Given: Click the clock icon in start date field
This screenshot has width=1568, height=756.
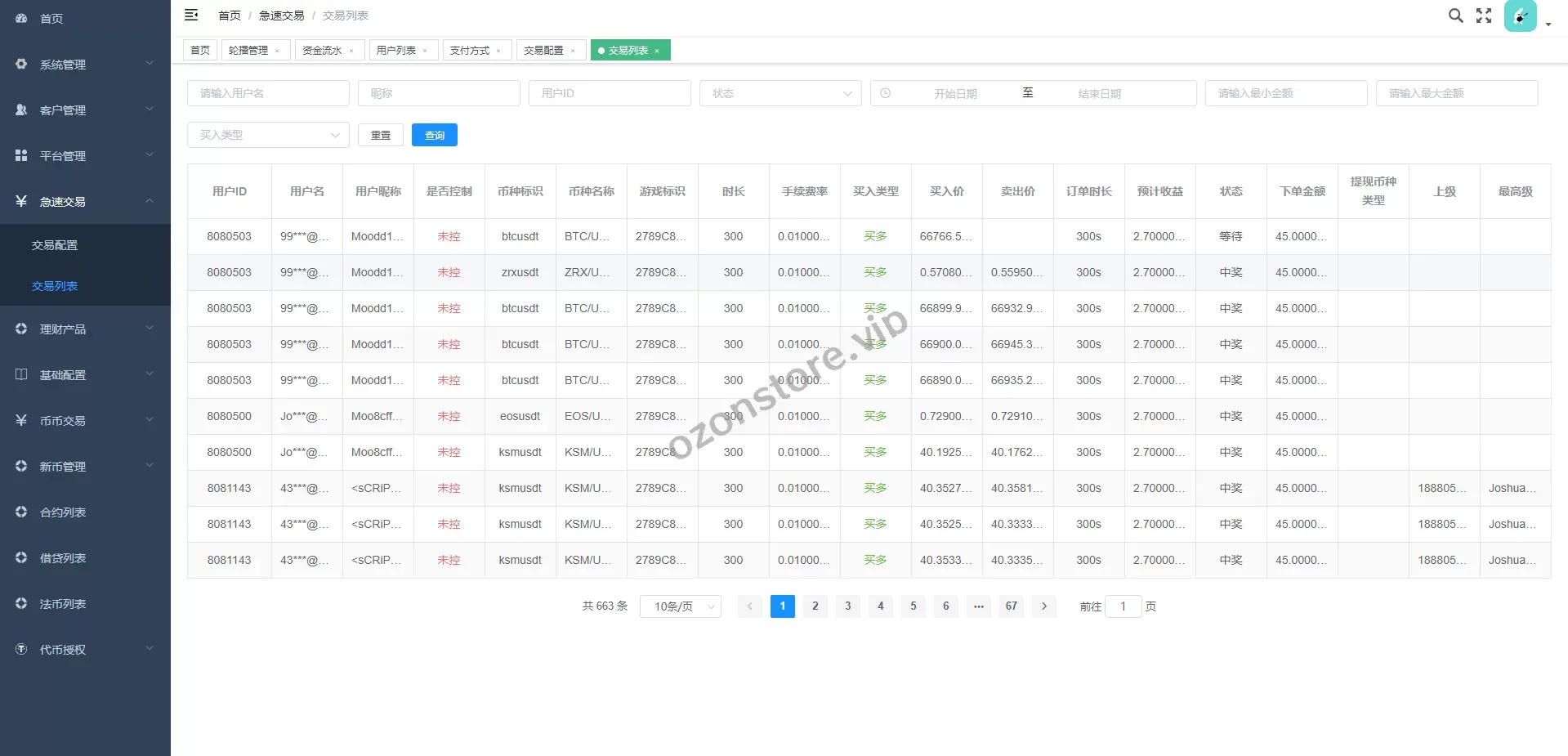Looking at the screenshot, I should click(x=885, y=93).
